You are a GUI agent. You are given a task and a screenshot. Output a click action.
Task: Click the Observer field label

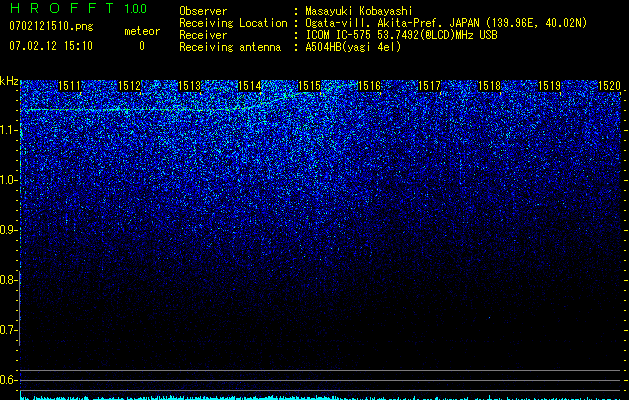[203, 11]
